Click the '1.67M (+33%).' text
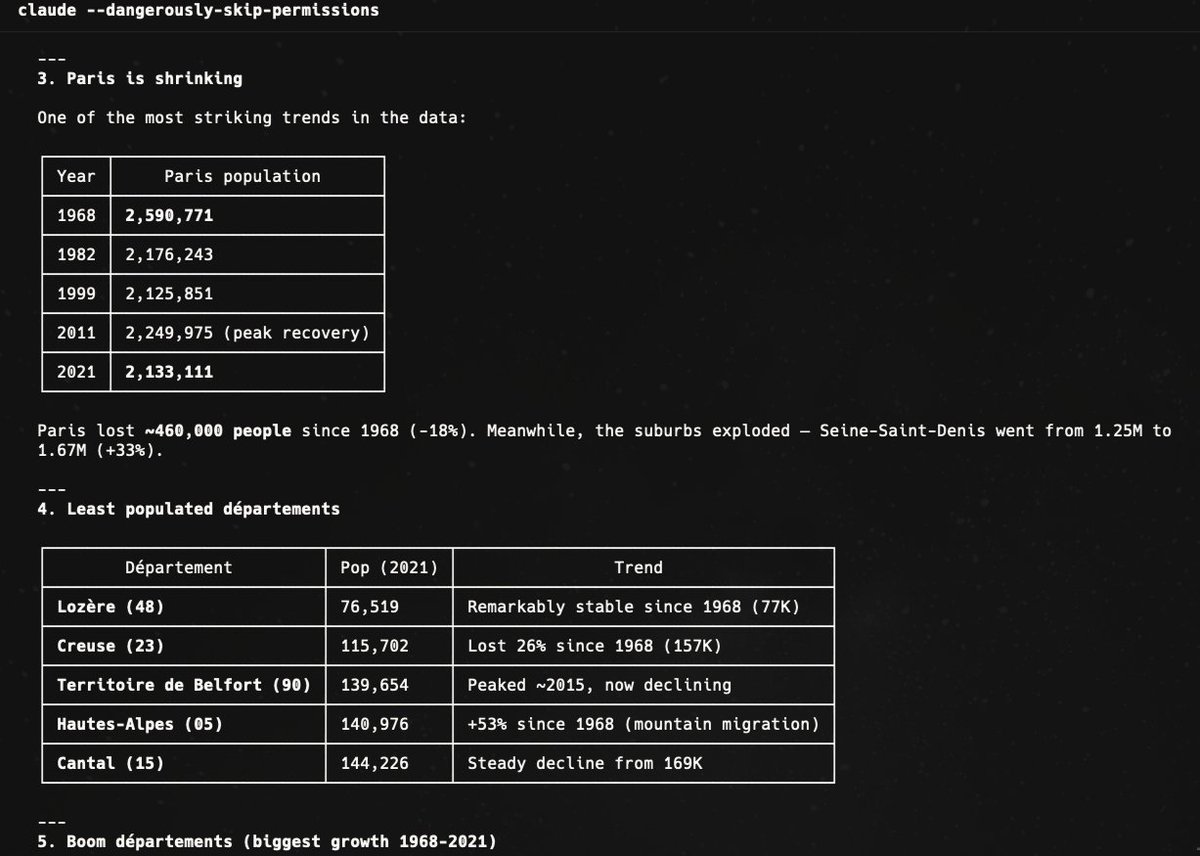The height and width of the screenshot is (856, 1200). click(100, 450)
